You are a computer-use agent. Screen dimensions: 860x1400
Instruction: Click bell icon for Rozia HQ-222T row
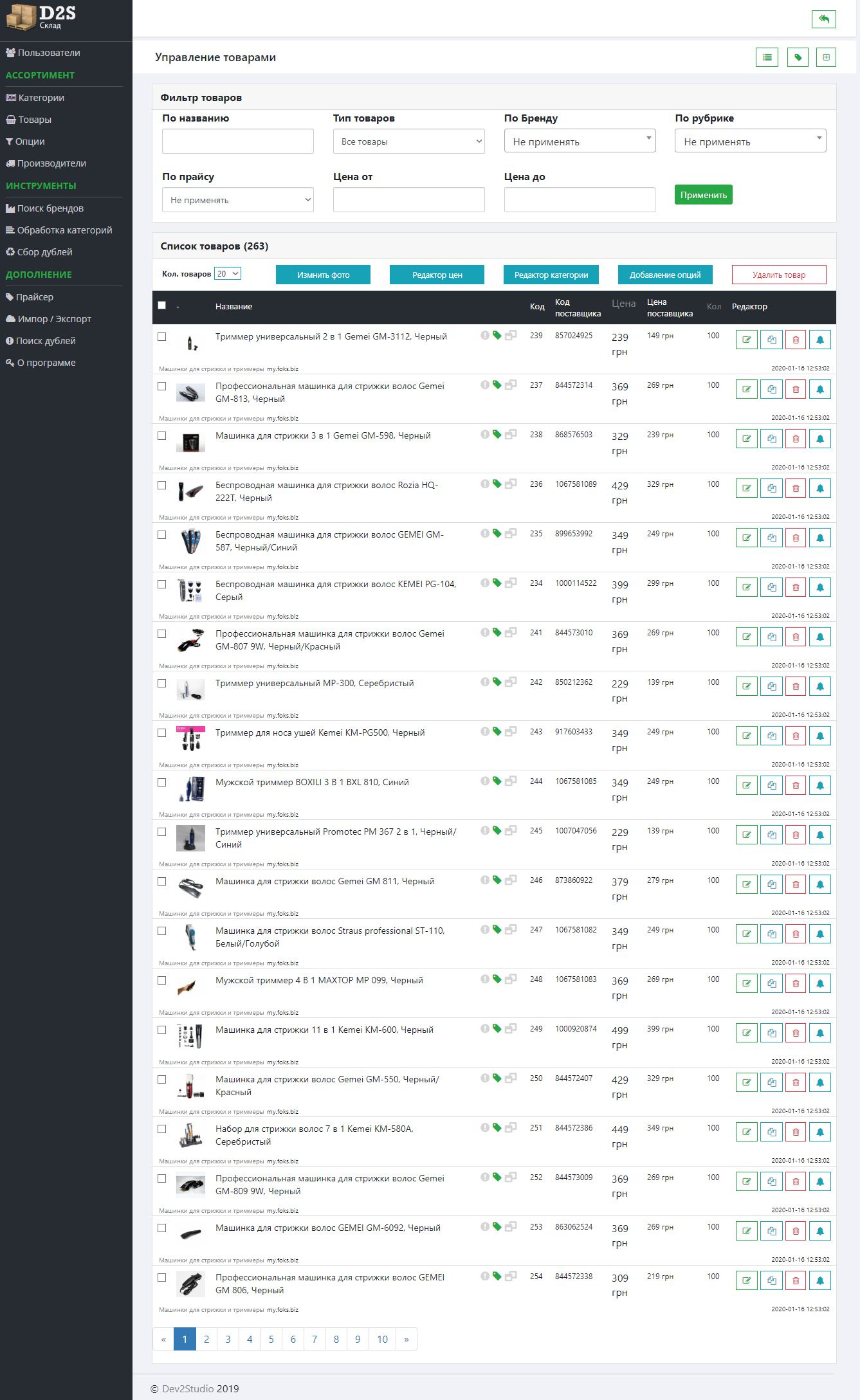[x=820, y=489]
